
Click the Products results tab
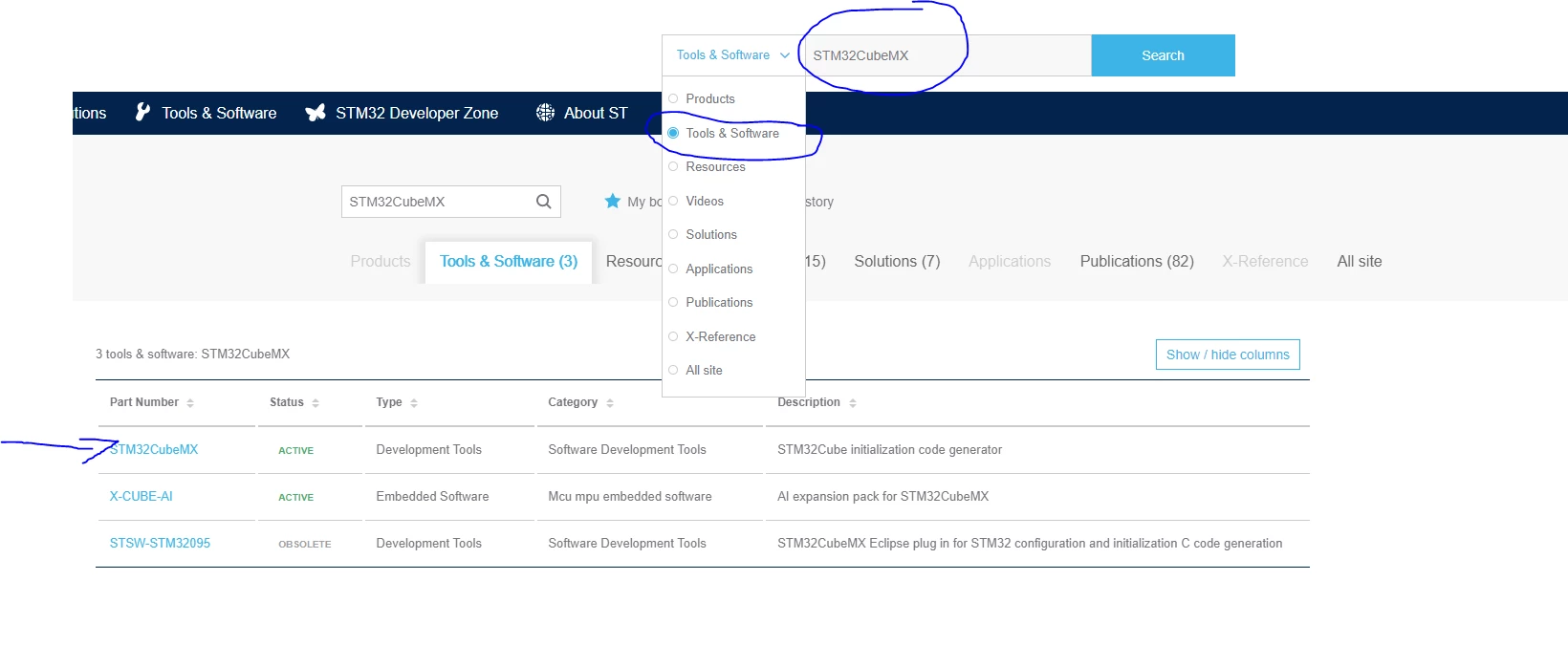click(x=381, y=262)
